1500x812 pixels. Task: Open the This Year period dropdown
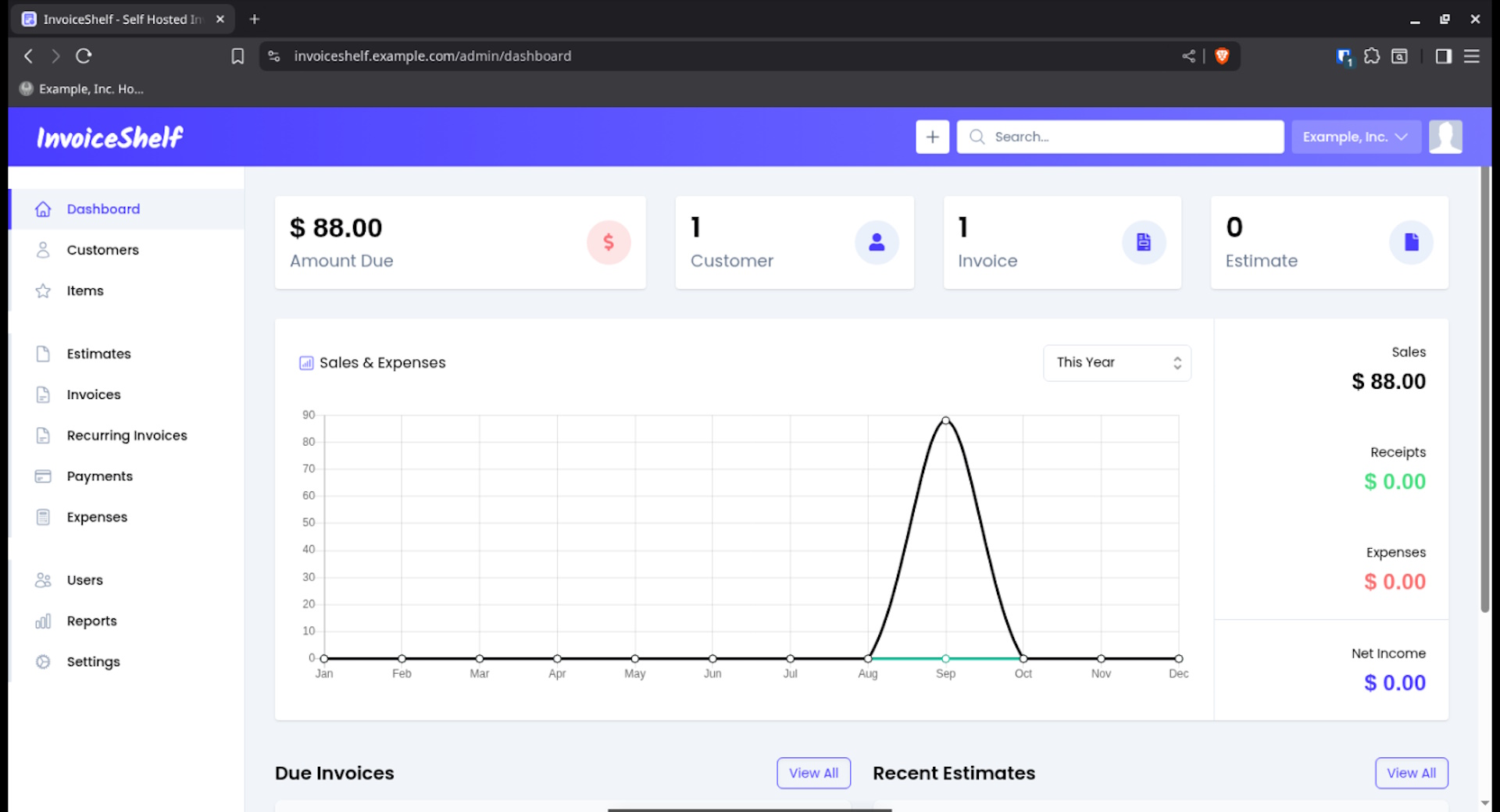[x=1116, y=362]
